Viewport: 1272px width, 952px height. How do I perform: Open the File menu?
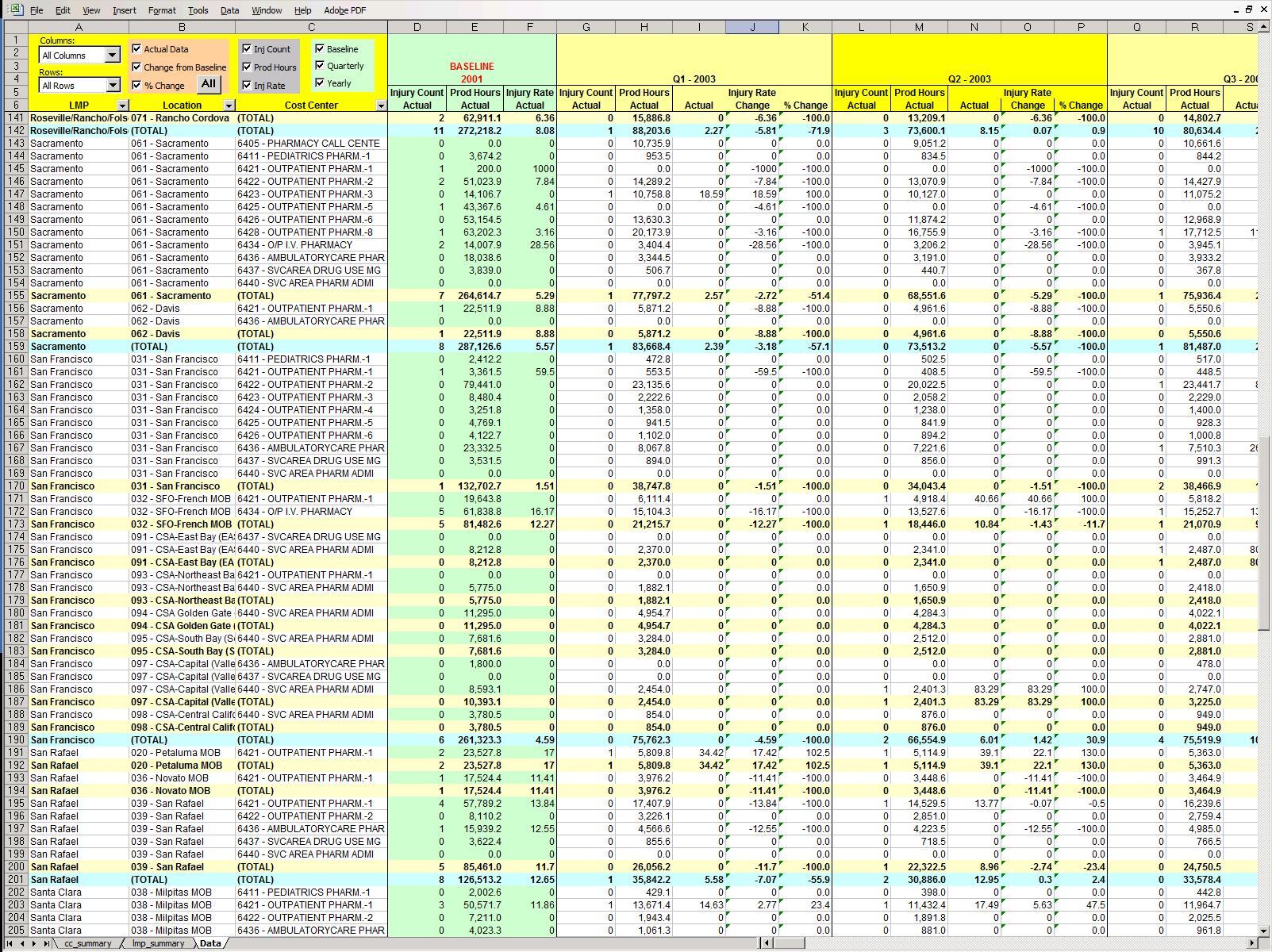(x=37, y=10)
